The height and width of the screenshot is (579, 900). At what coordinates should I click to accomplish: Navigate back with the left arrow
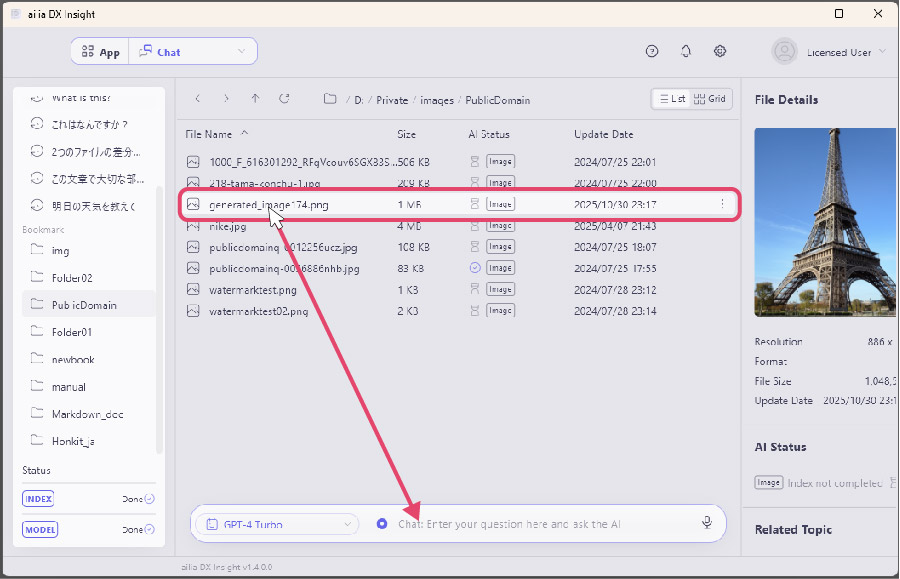pos(198,99)
